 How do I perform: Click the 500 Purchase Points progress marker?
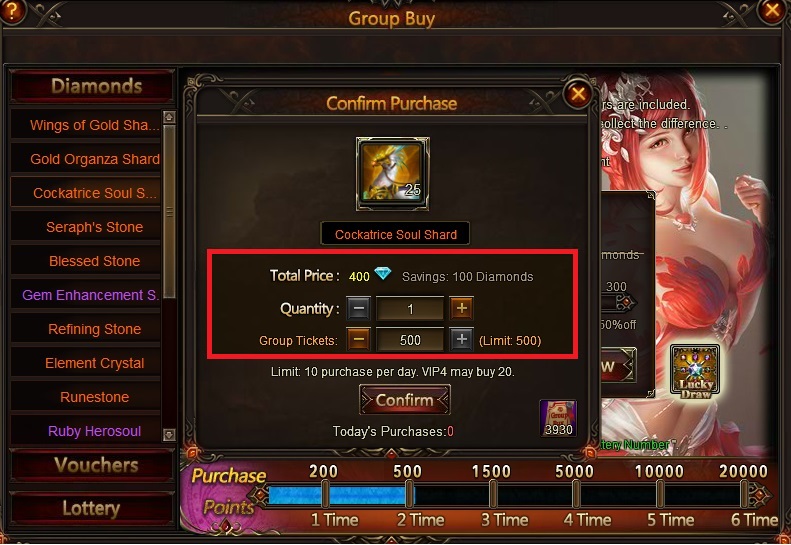[x=410, y=494]
